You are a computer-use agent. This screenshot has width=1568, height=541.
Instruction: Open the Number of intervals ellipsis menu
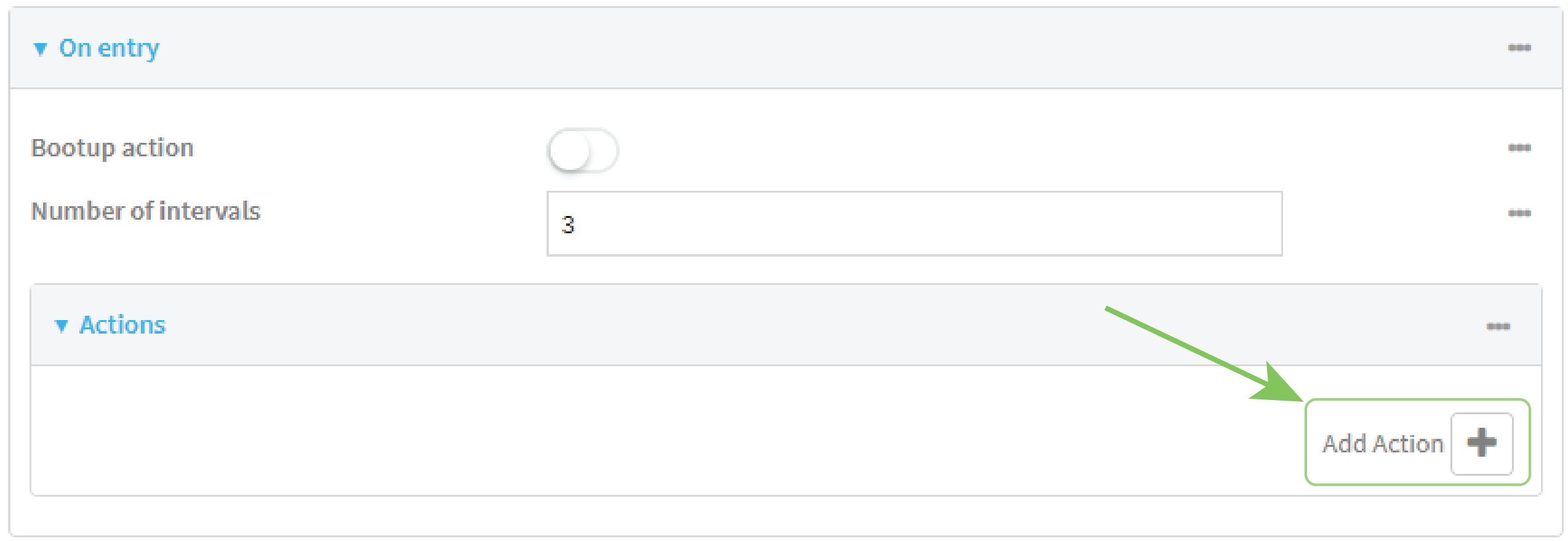1519,214
